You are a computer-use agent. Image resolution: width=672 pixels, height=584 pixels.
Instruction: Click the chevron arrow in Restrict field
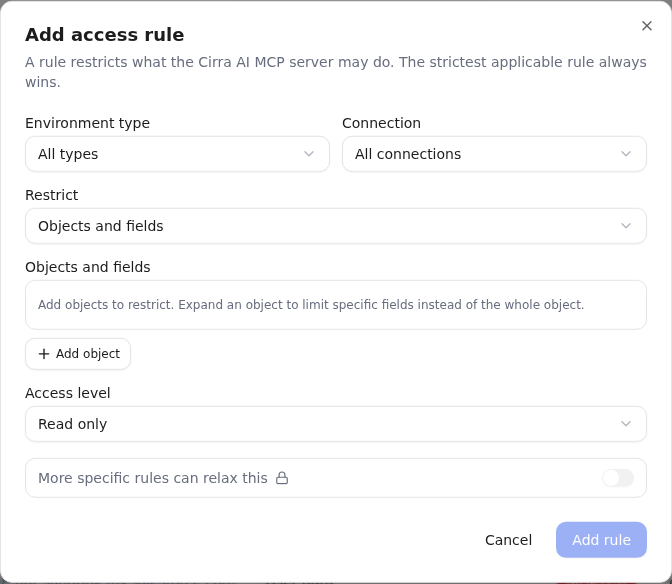click(x=626, y=226)
